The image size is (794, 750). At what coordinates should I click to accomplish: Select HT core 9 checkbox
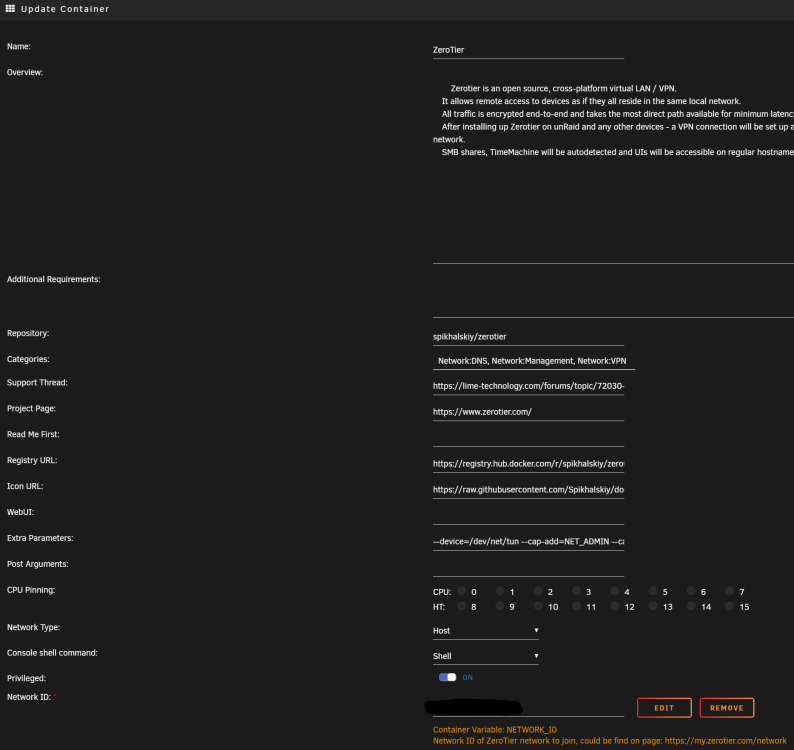[500, 606]
